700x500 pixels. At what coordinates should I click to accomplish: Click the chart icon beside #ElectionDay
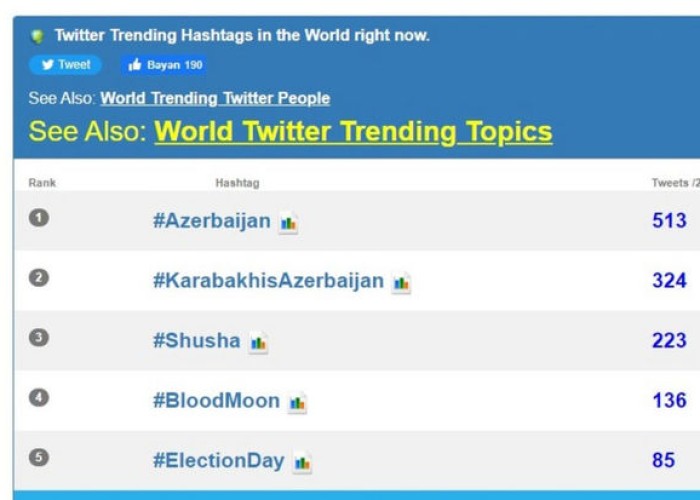302,463
